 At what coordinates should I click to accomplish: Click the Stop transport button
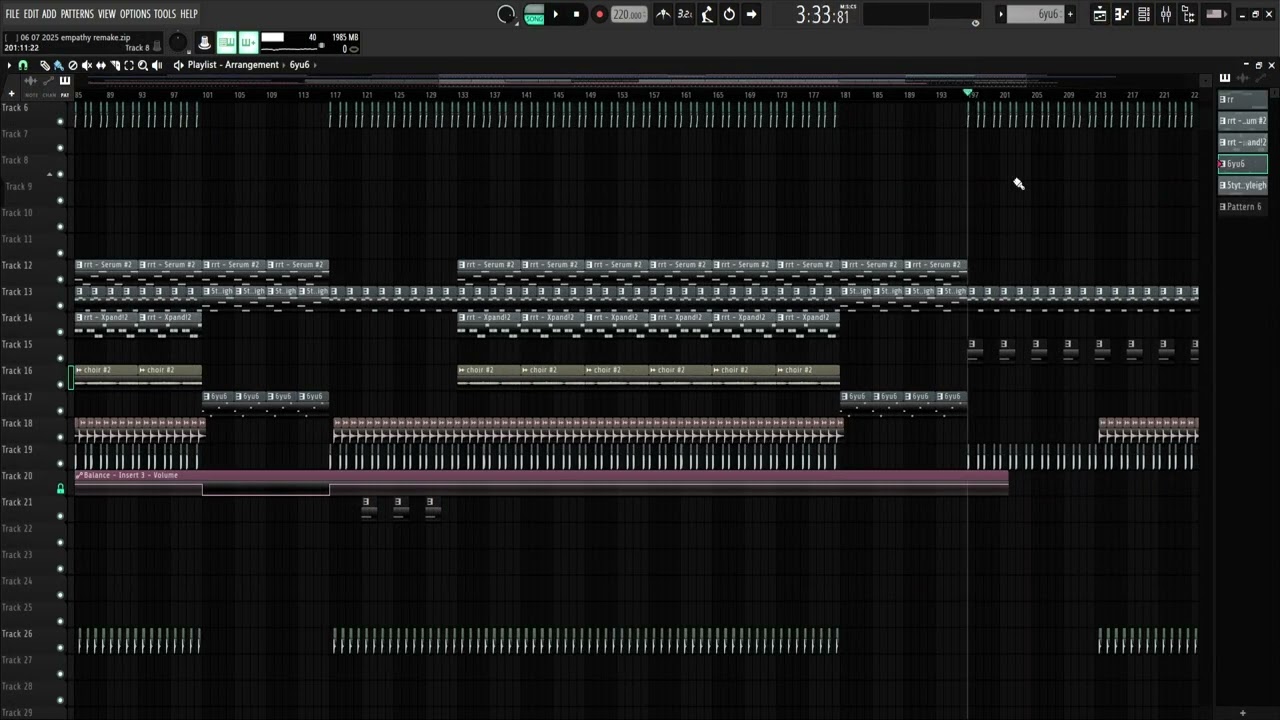point(576,14)
